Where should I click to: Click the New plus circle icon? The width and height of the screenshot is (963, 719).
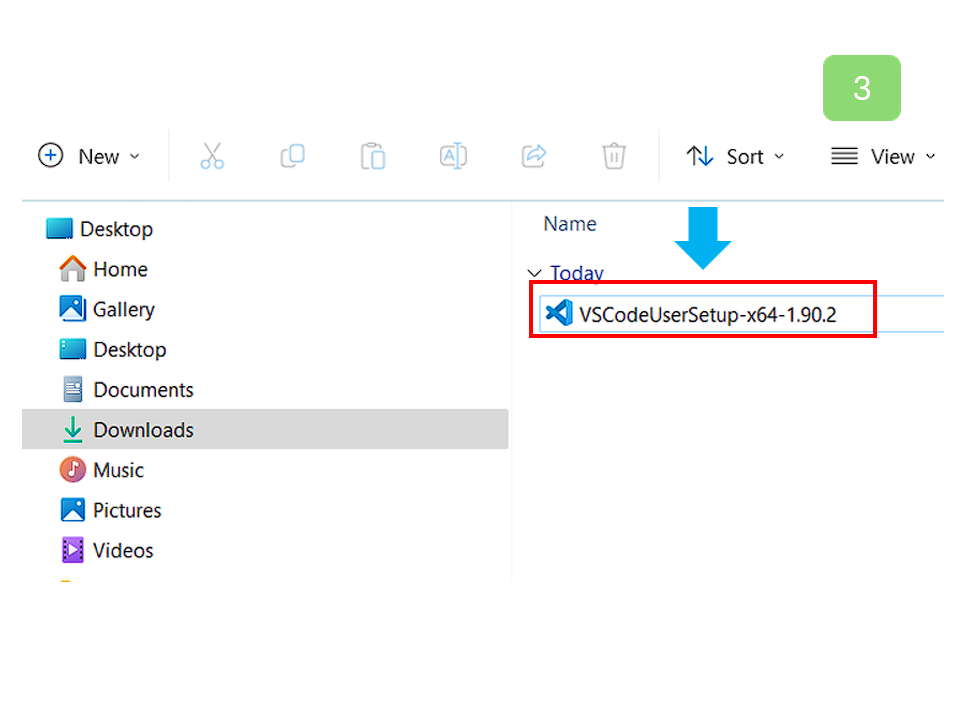(x=50, y=155)
